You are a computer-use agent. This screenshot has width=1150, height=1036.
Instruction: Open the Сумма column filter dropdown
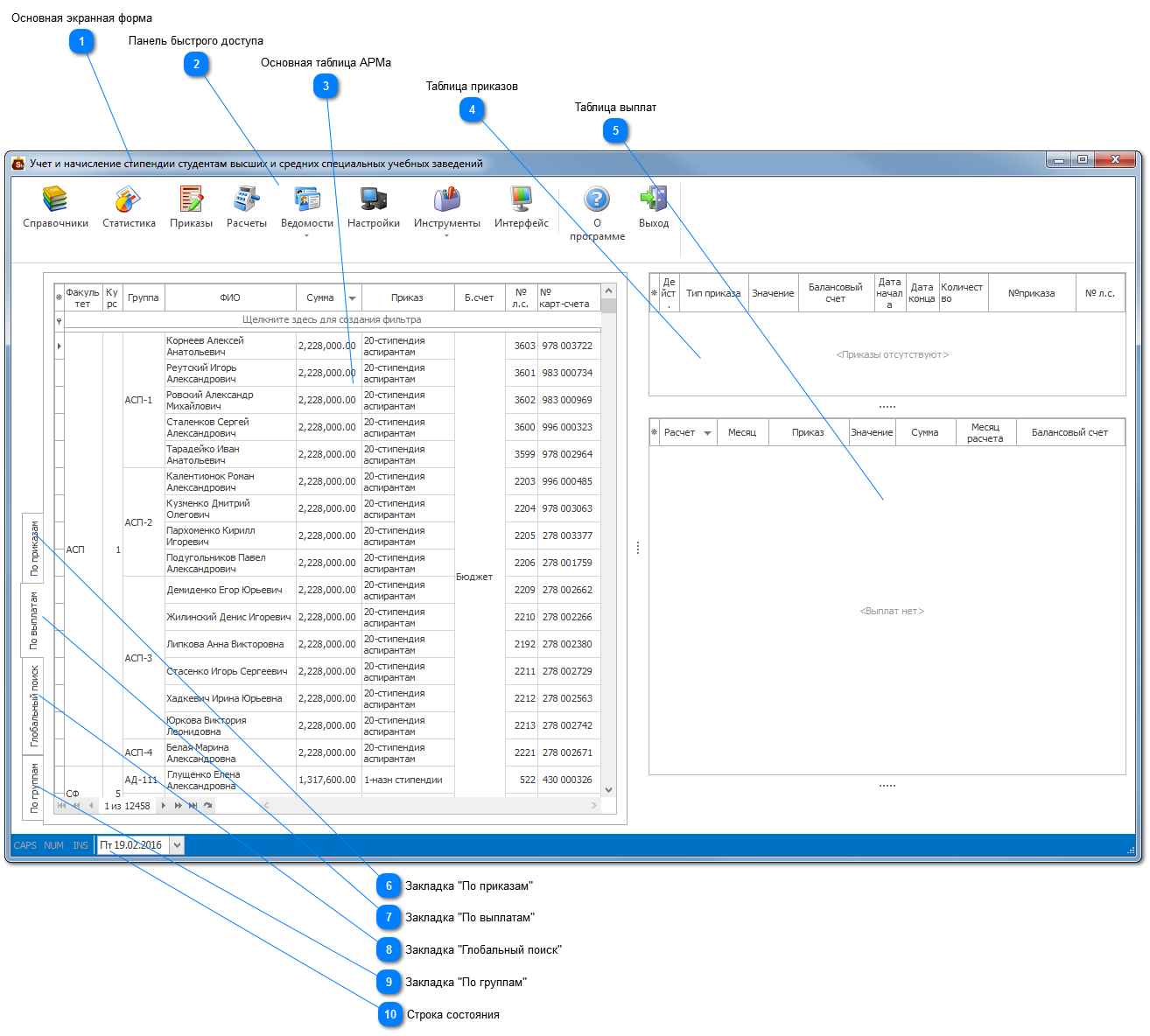pyautogui.click(x=352, y=298)
